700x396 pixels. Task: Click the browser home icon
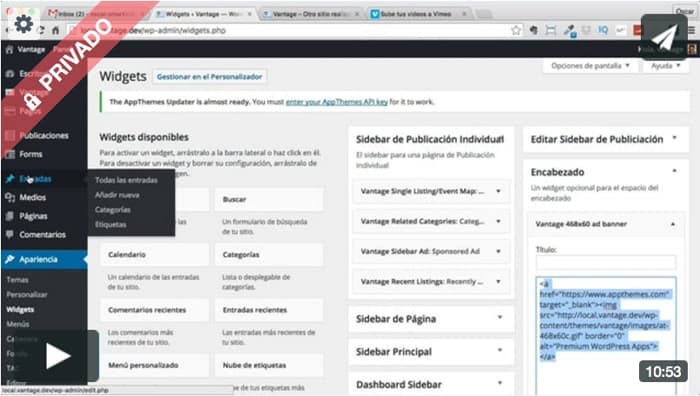click(55, 30)
